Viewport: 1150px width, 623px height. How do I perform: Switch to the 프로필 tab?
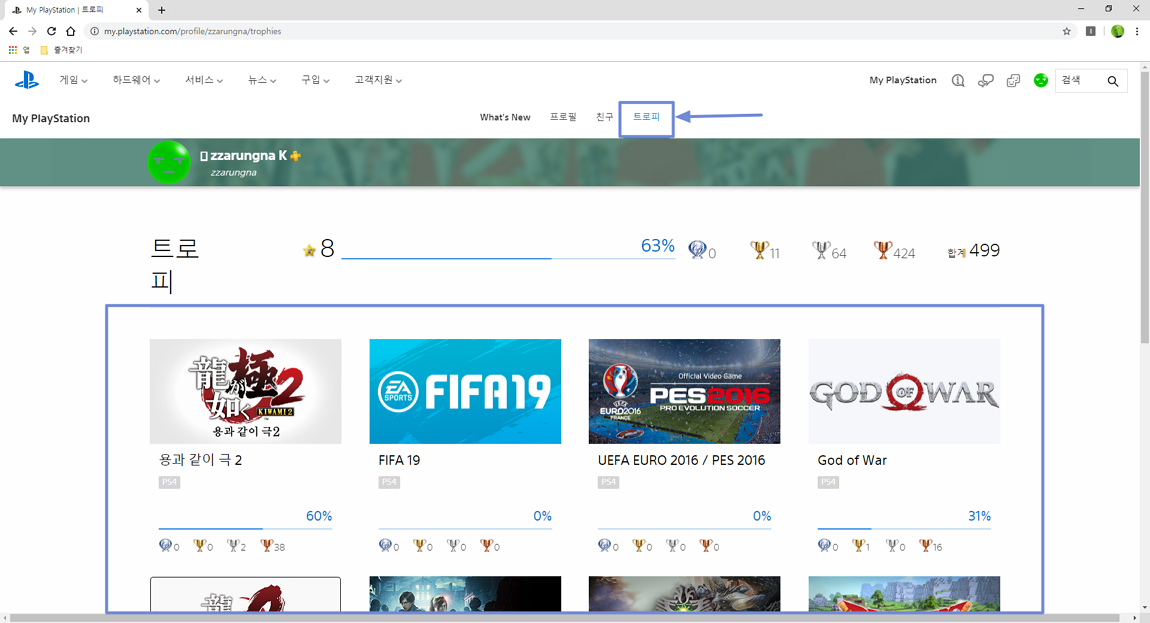[x=563, y=117]
